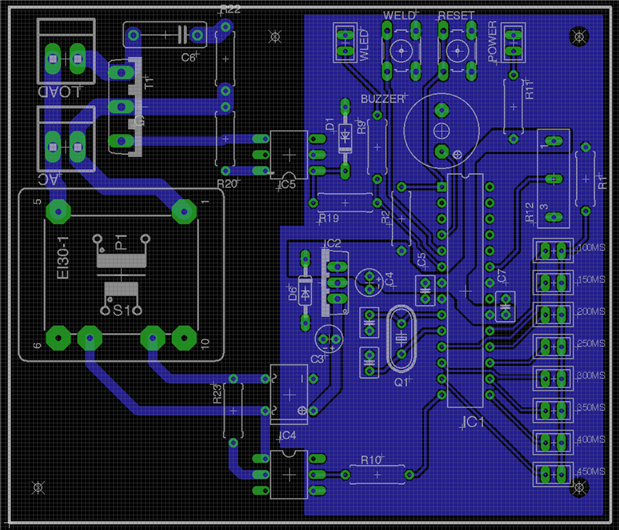The image size is (619, 530).
Task: Select the RESET pushbutton component
Action: (x=457, y=51)
